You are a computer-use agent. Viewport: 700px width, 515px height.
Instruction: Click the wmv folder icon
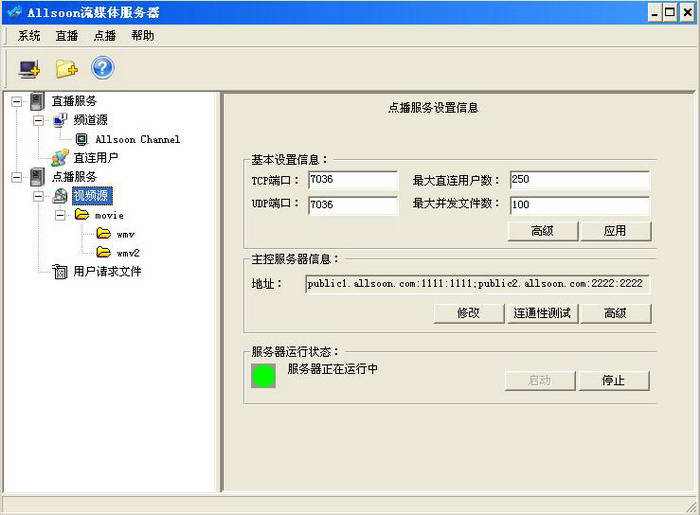pyautogui.click(x=104, y=233)
